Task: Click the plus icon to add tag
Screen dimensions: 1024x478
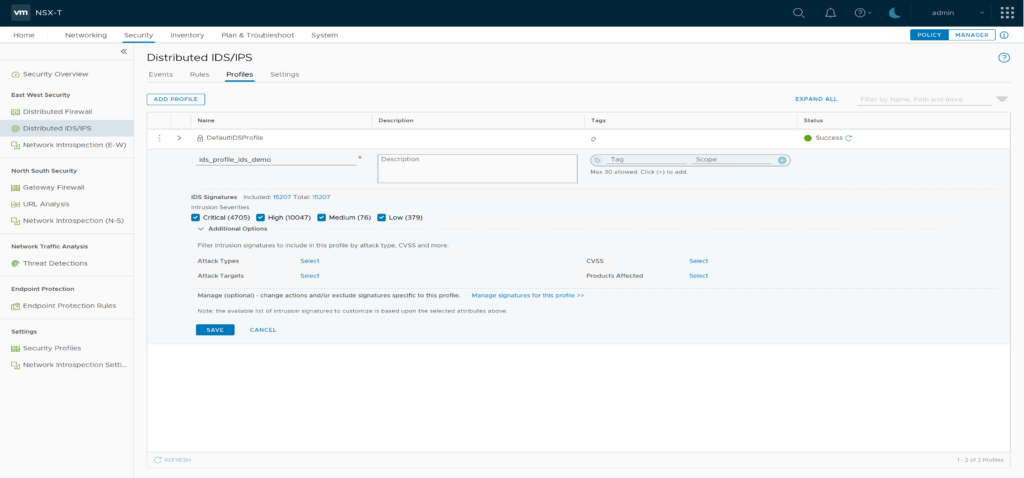Action: [x=782, y=160]
